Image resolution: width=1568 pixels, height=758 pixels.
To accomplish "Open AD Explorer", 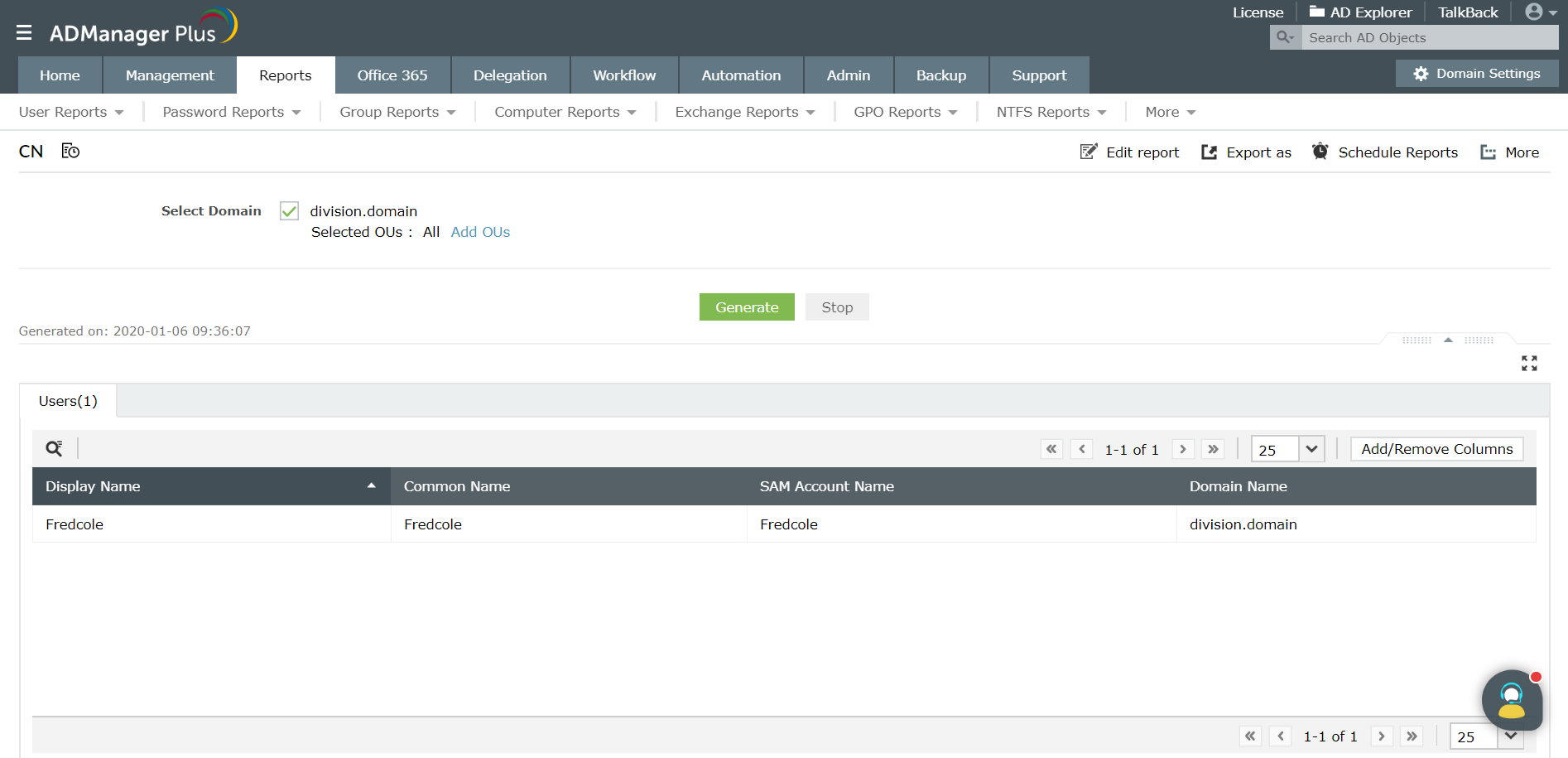I will [1360, 12].
